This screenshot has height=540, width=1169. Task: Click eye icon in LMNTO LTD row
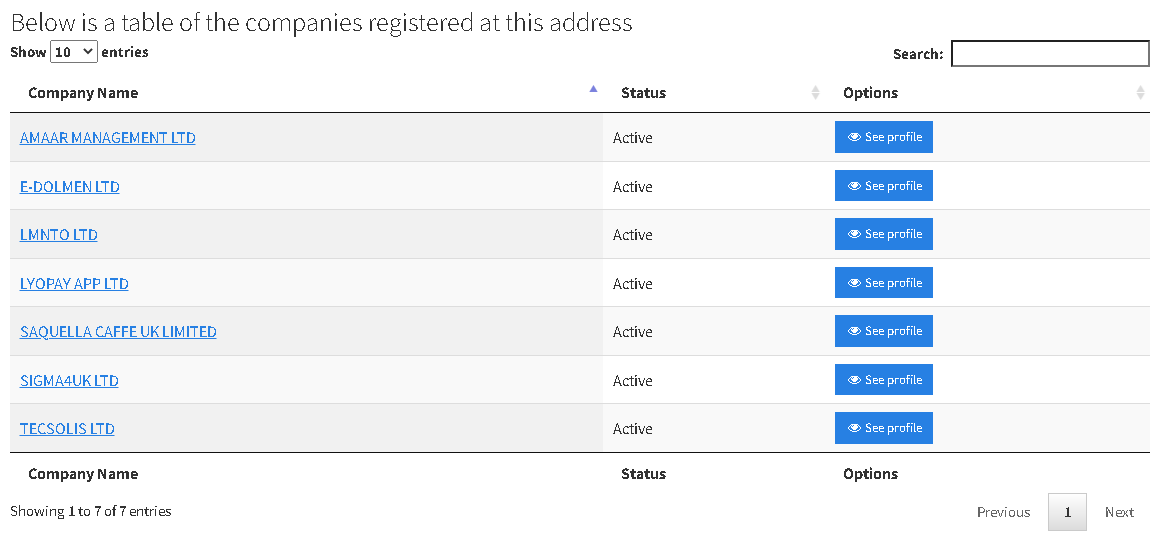point(855,234)
